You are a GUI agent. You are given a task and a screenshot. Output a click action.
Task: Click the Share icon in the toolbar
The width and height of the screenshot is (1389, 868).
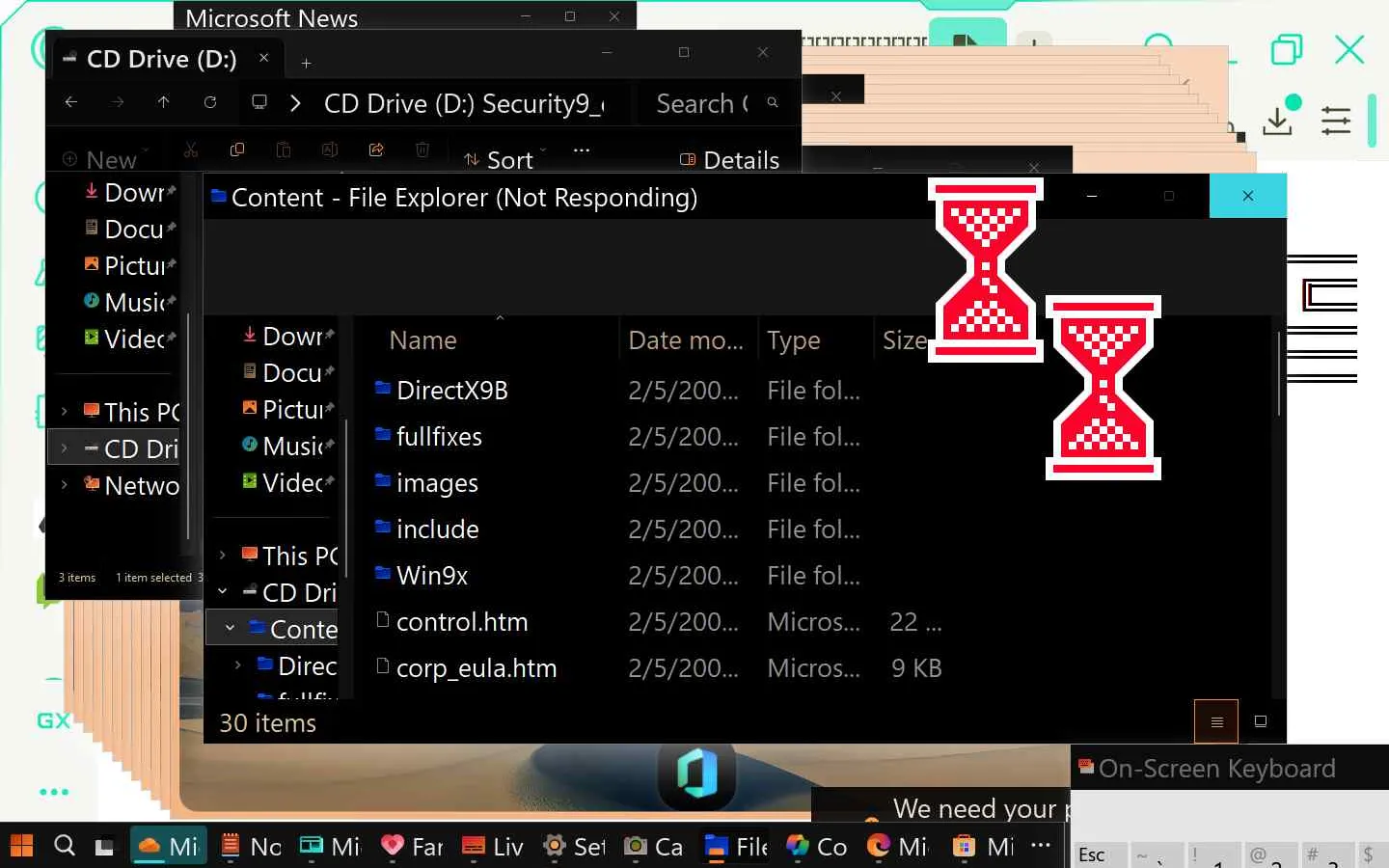pos(376,150)
